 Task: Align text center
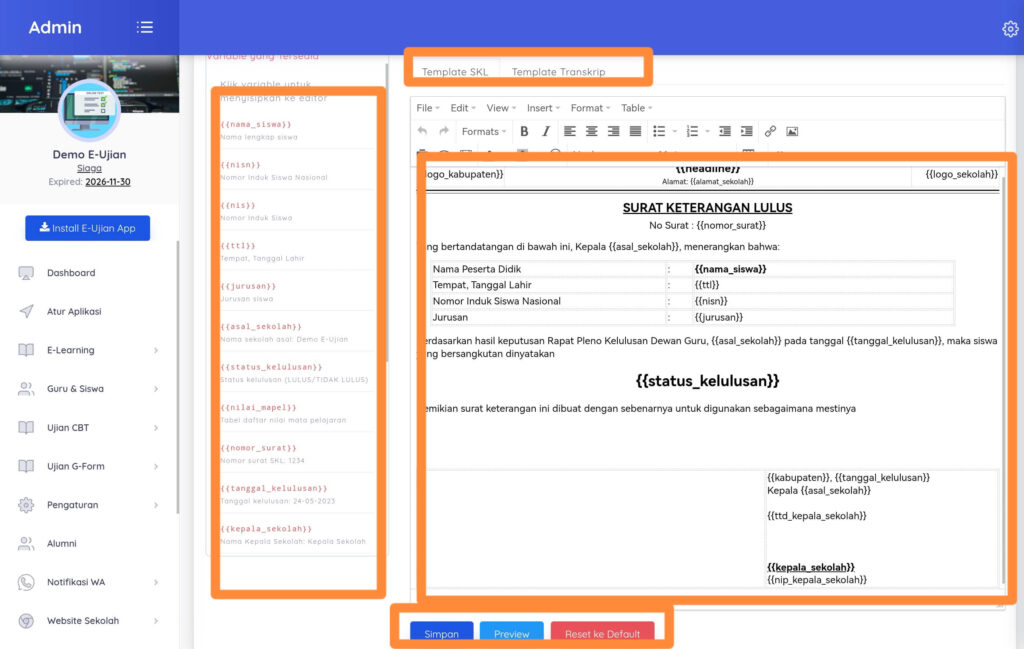pos(592,131)
